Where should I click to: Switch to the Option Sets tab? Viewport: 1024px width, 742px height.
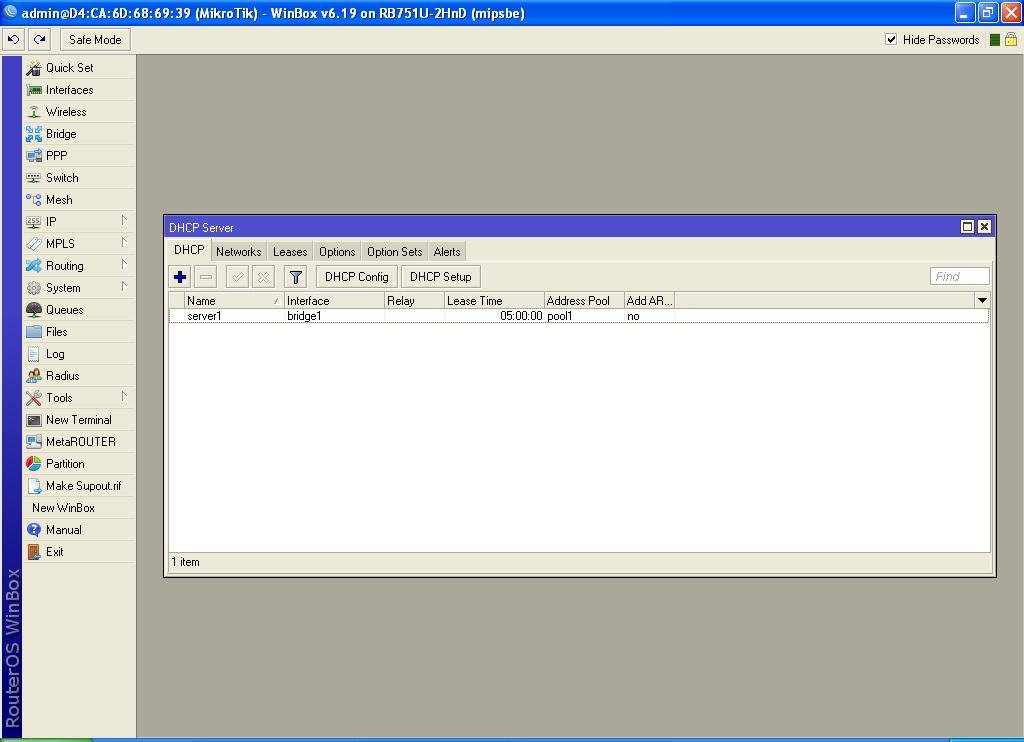(394, 251)
